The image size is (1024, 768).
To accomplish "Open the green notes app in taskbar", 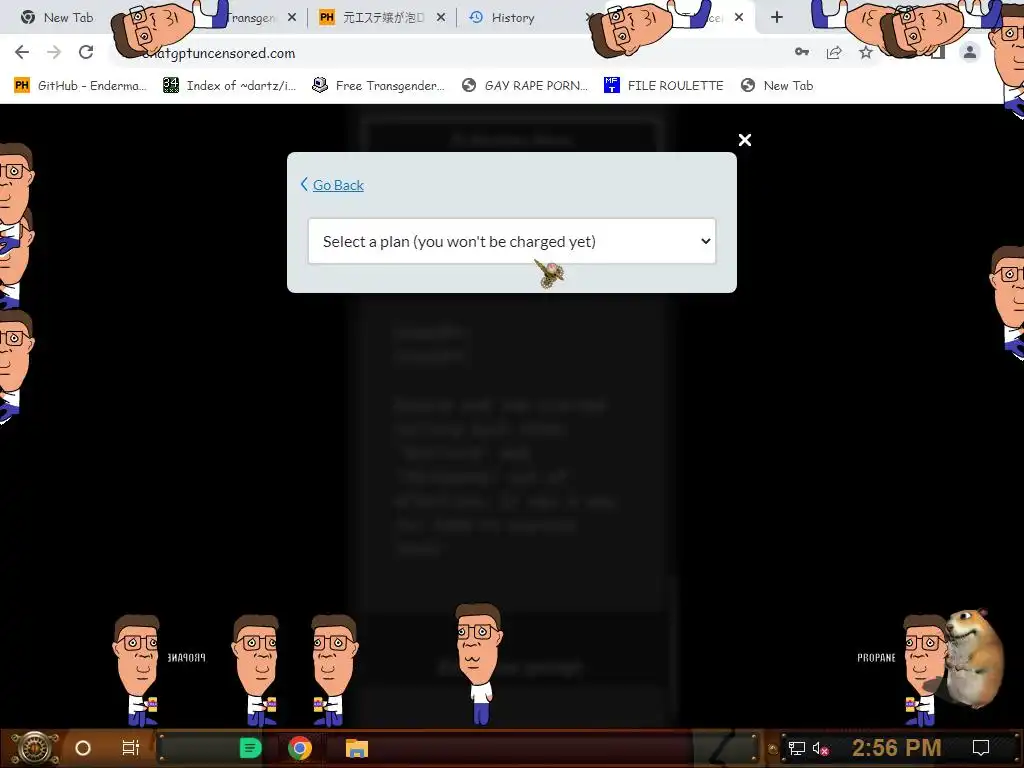I will coord(251,748).
